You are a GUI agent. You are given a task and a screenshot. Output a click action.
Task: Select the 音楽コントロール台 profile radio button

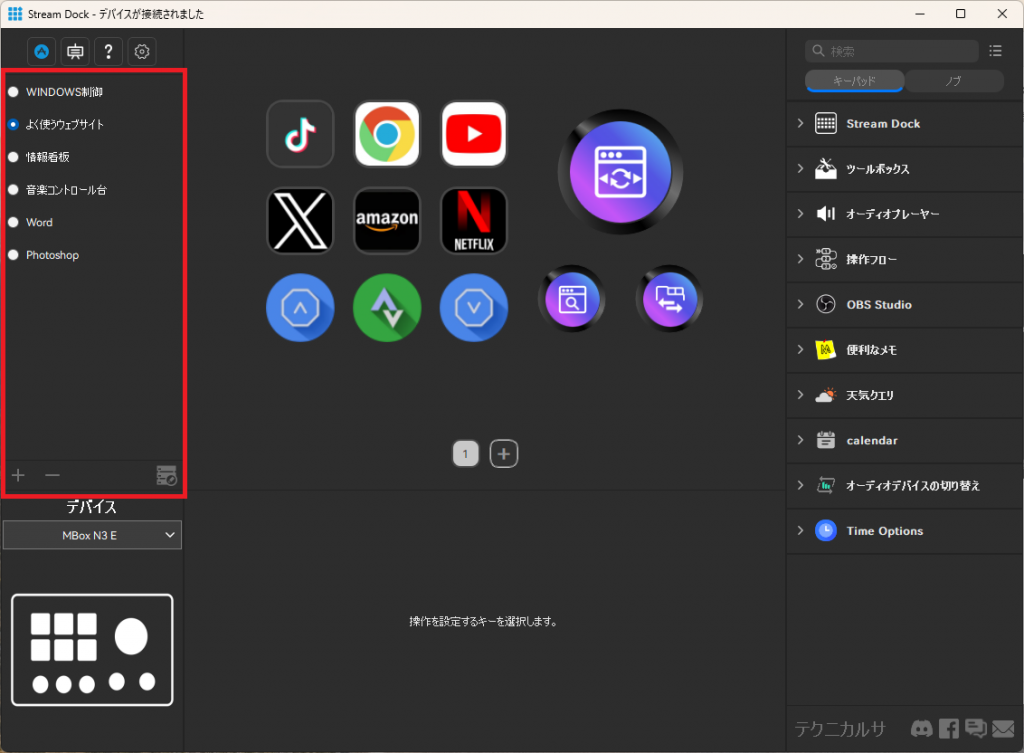(x=13, y=190)
